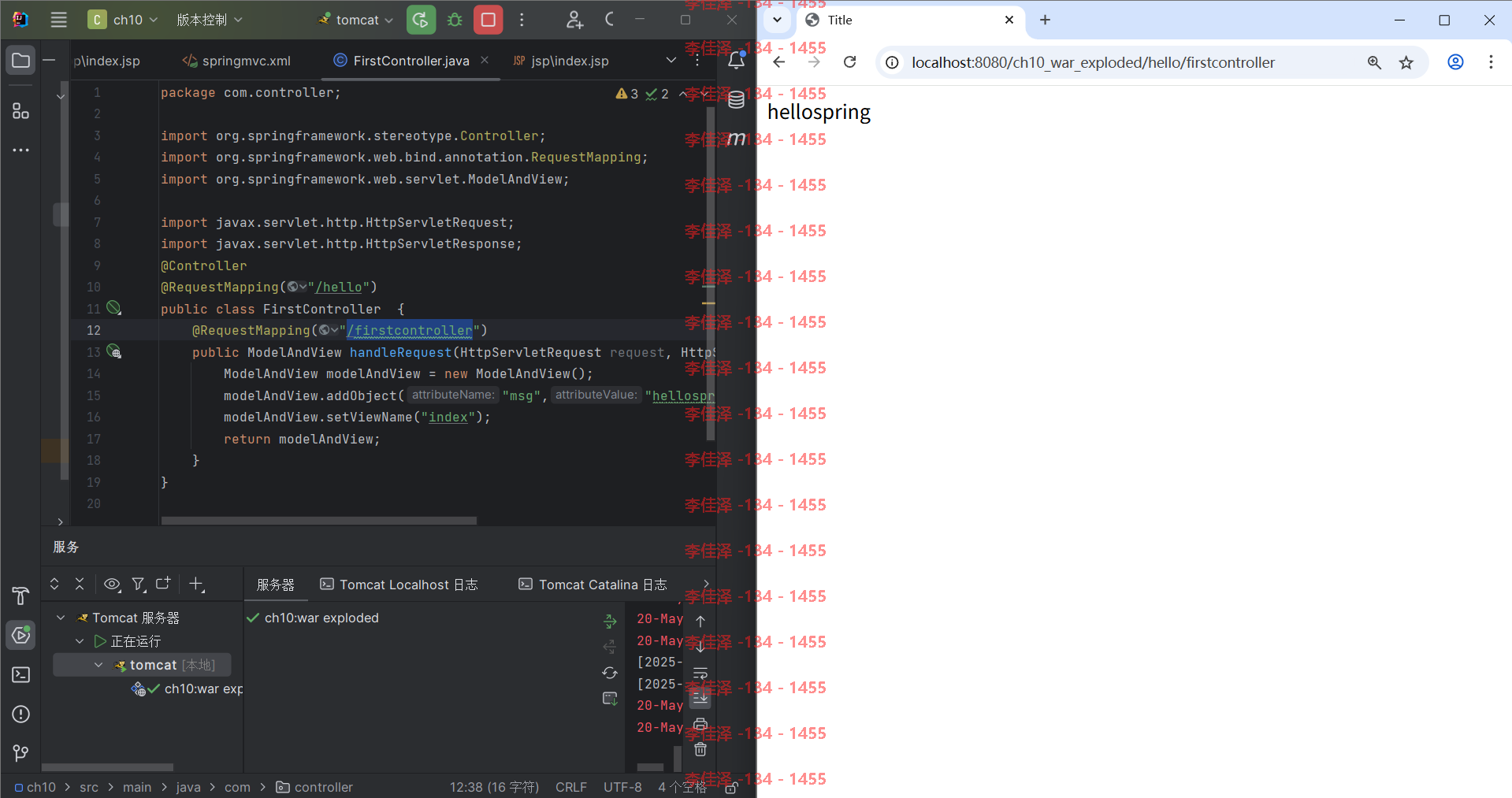Click the add collaborator user icon
The height and width of the screenshot is (798, 1512).
(574, 20)
